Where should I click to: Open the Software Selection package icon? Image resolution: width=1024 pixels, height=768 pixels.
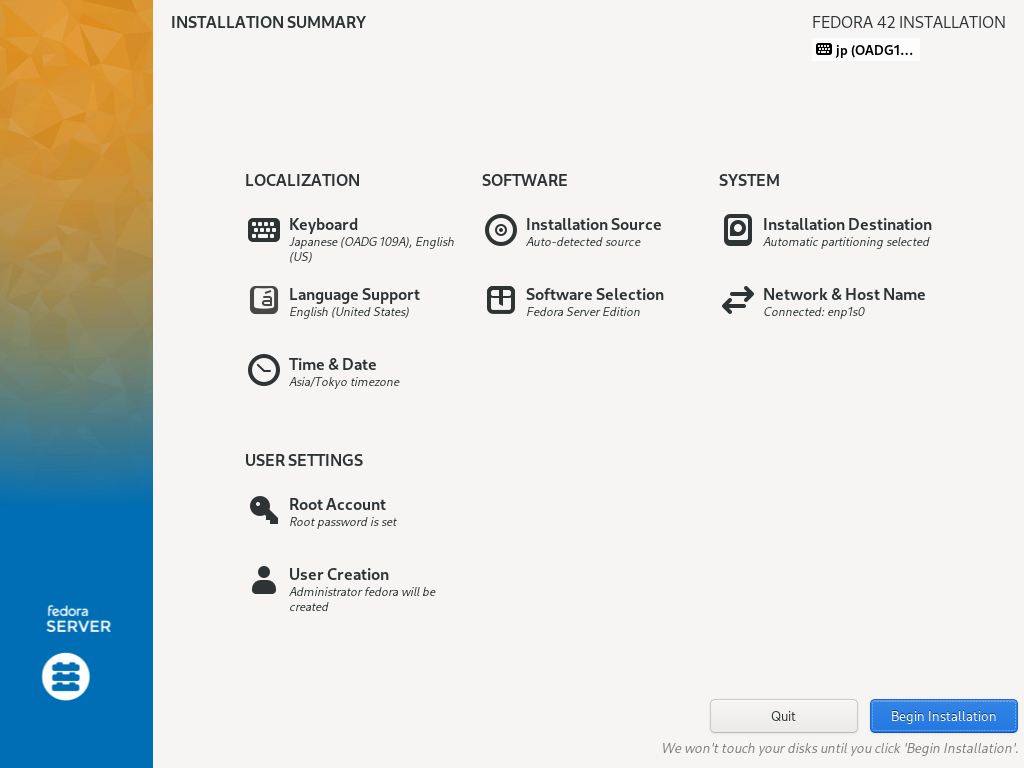[501, 300]
